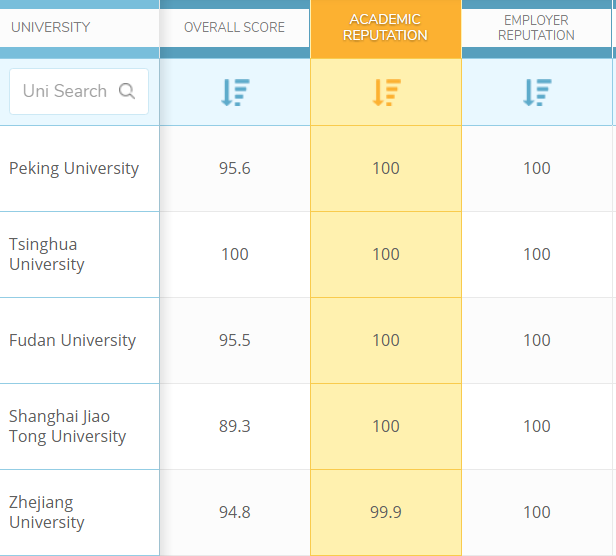Click Zhejiang University overall score 94.8

click(235, 512)
